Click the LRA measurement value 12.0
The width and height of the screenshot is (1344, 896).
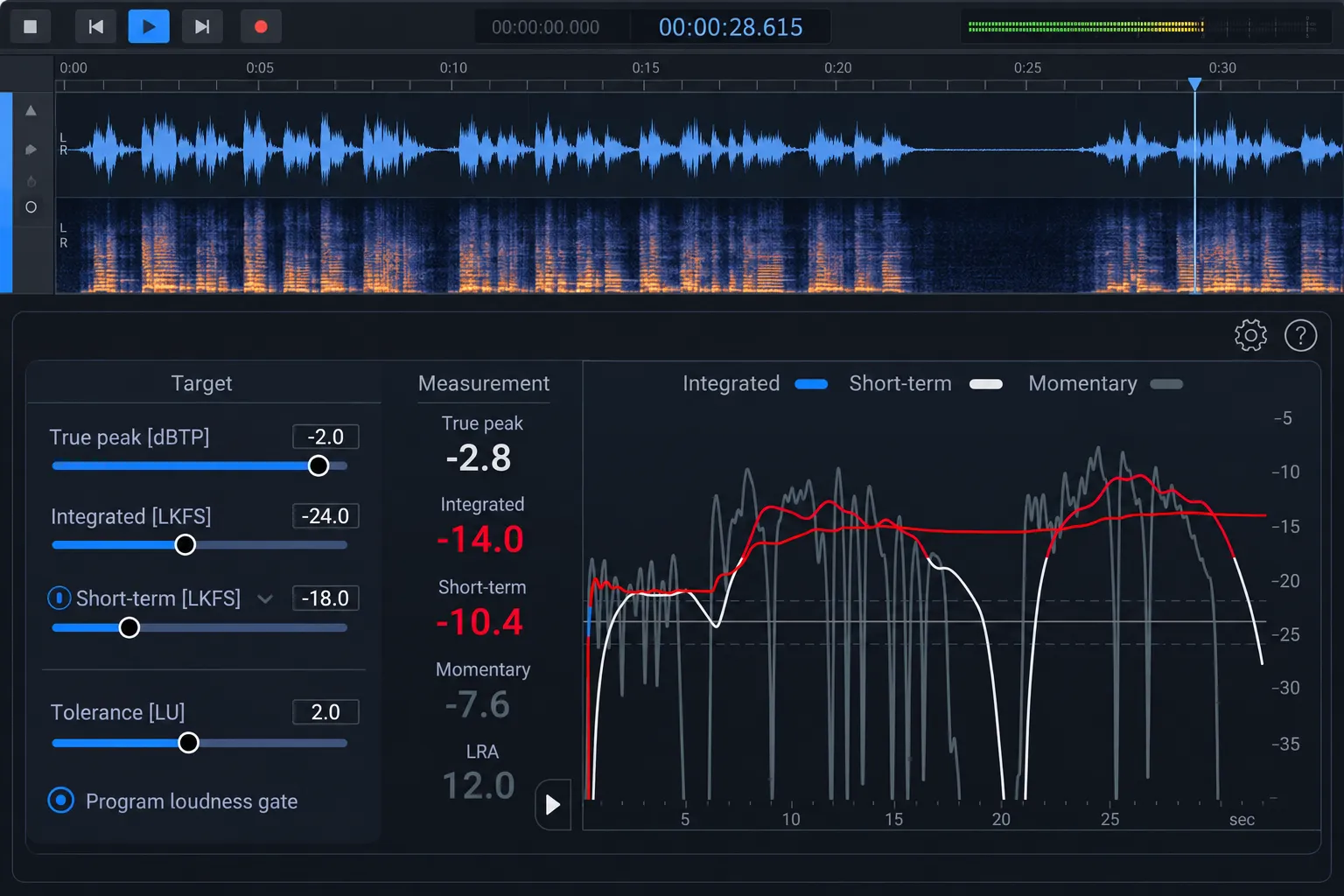point(479,786)
